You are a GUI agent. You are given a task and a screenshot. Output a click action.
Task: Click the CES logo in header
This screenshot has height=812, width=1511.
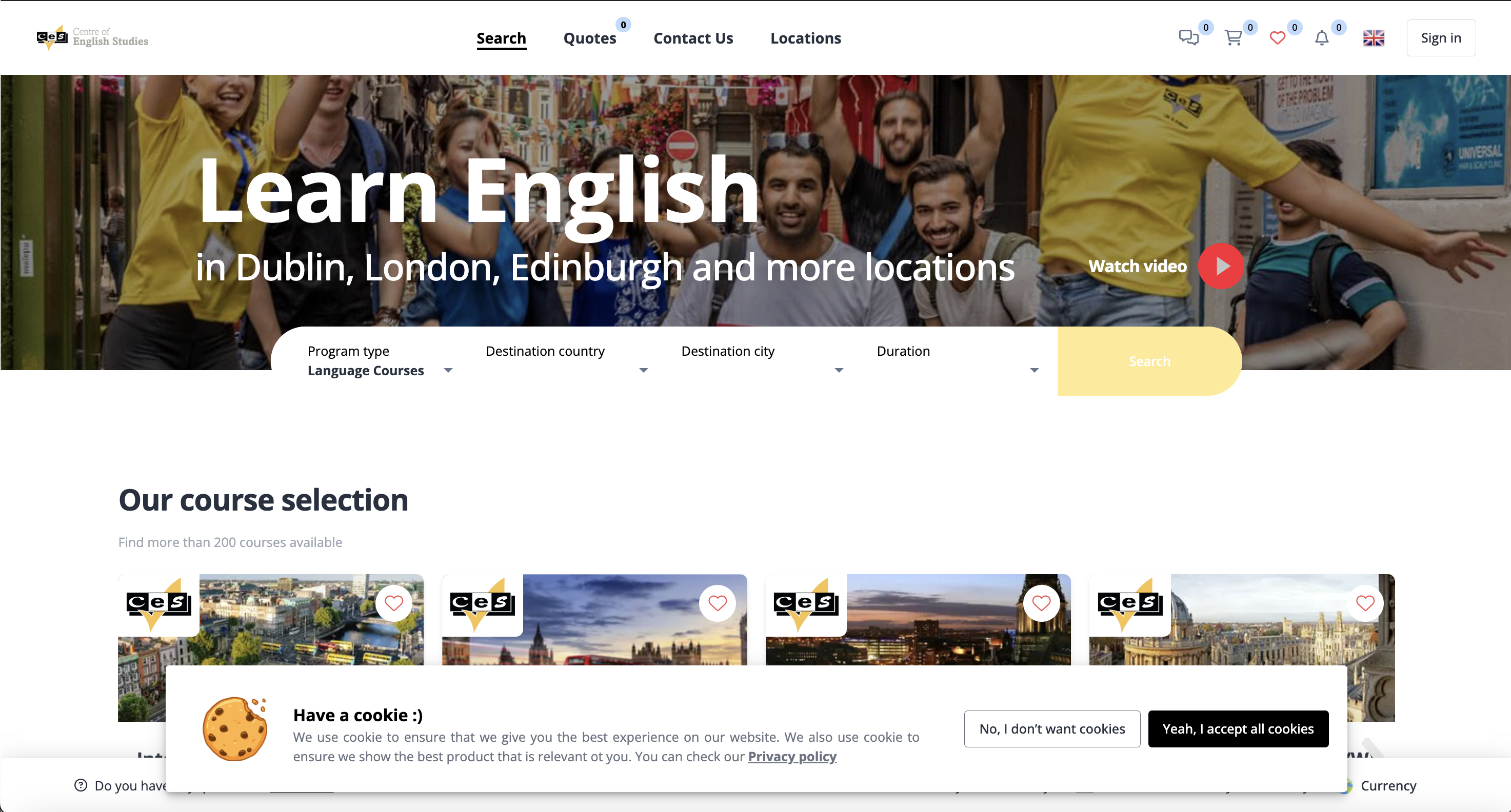[92, 37]
